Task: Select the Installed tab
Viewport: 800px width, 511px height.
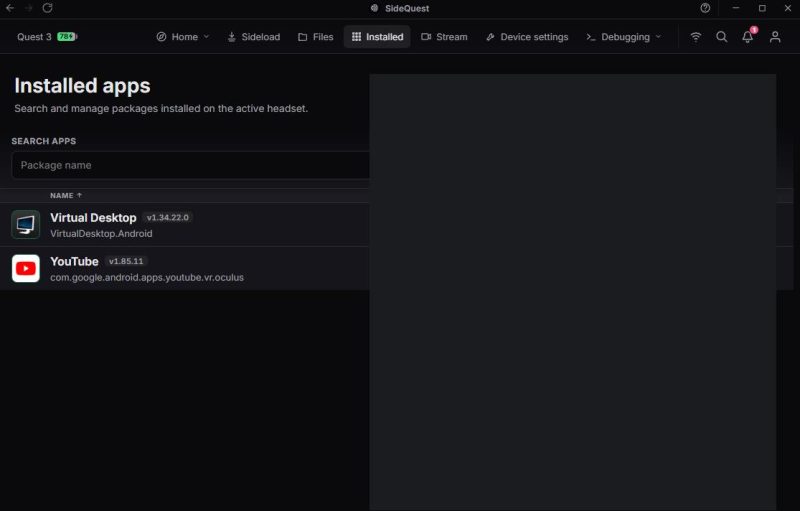Action: tap(377, 37)
